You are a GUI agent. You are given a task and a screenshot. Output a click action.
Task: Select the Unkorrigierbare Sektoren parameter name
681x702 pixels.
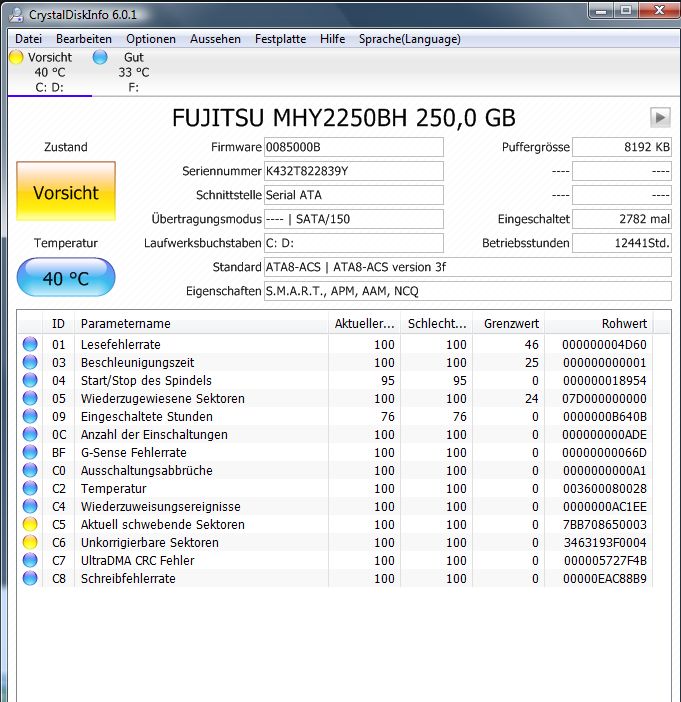click(150, 542)
